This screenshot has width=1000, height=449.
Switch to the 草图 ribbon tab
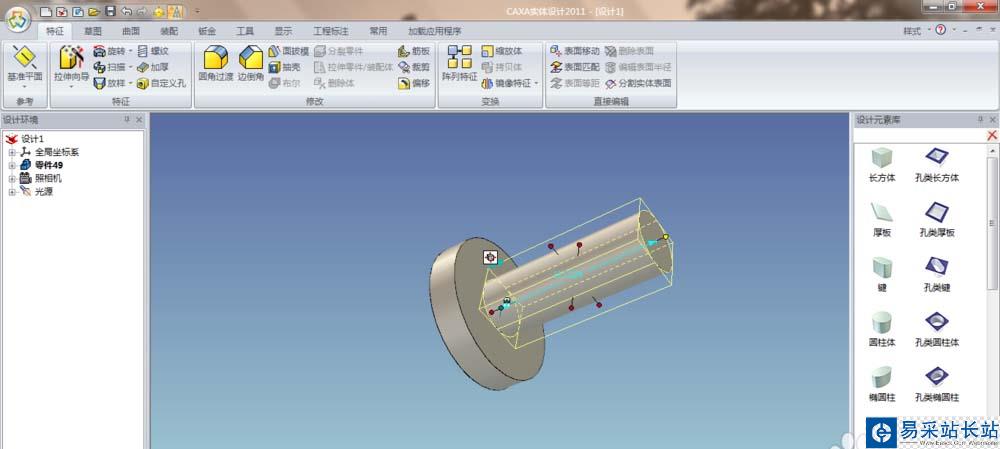(x=93, y=31)
